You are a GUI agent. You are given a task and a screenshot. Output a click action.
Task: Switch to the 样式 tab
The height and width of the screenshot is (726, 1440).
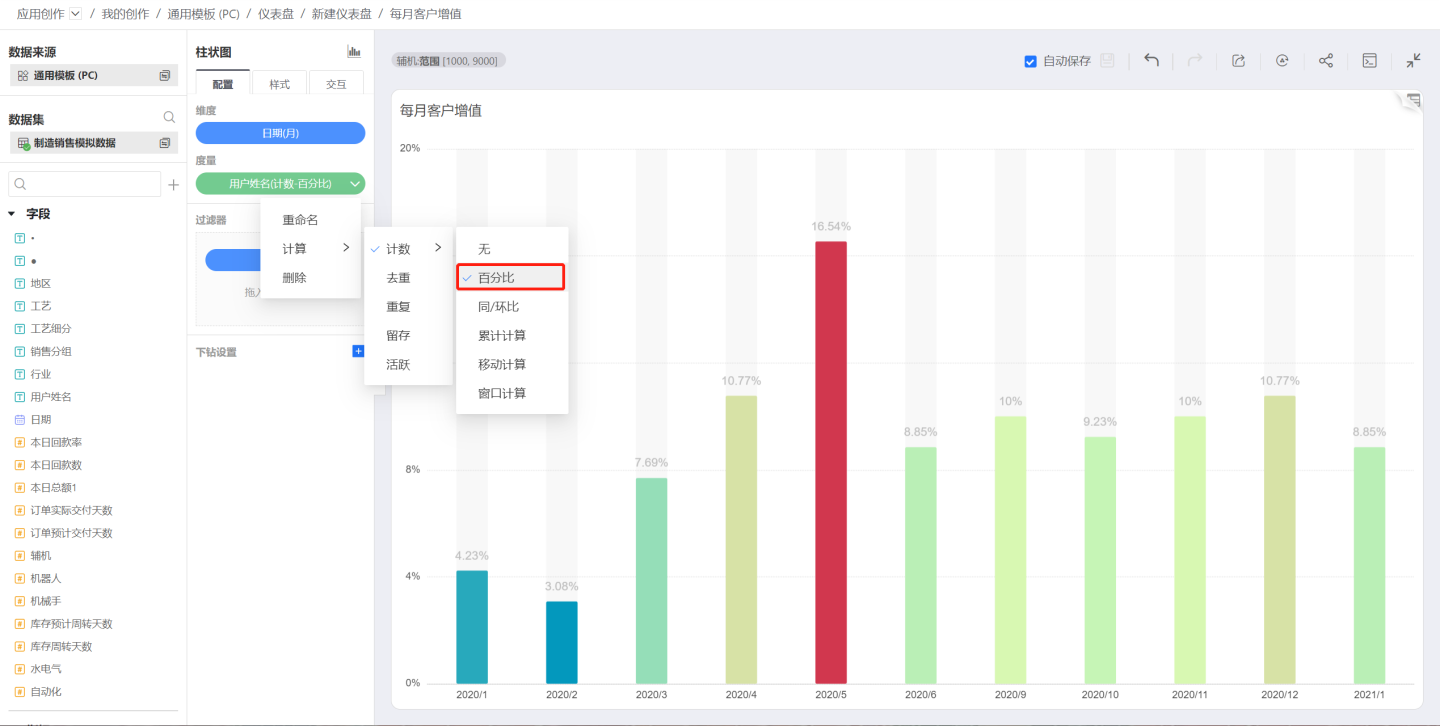279,84
